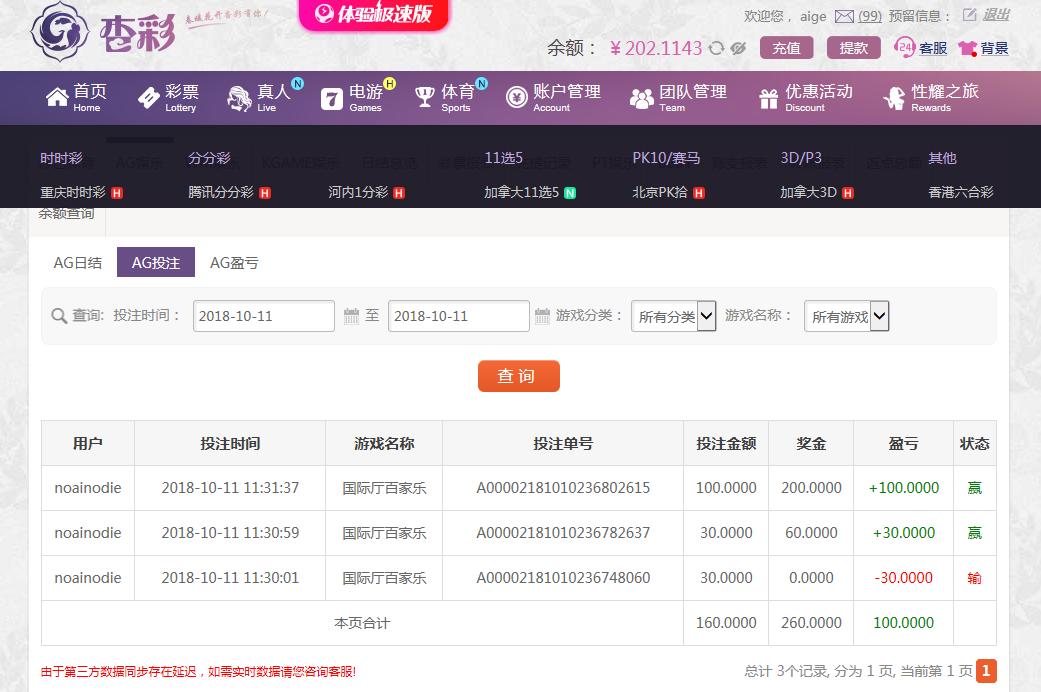
Task: Click the Rewards rocket icon
Action: tap(894, 98)
